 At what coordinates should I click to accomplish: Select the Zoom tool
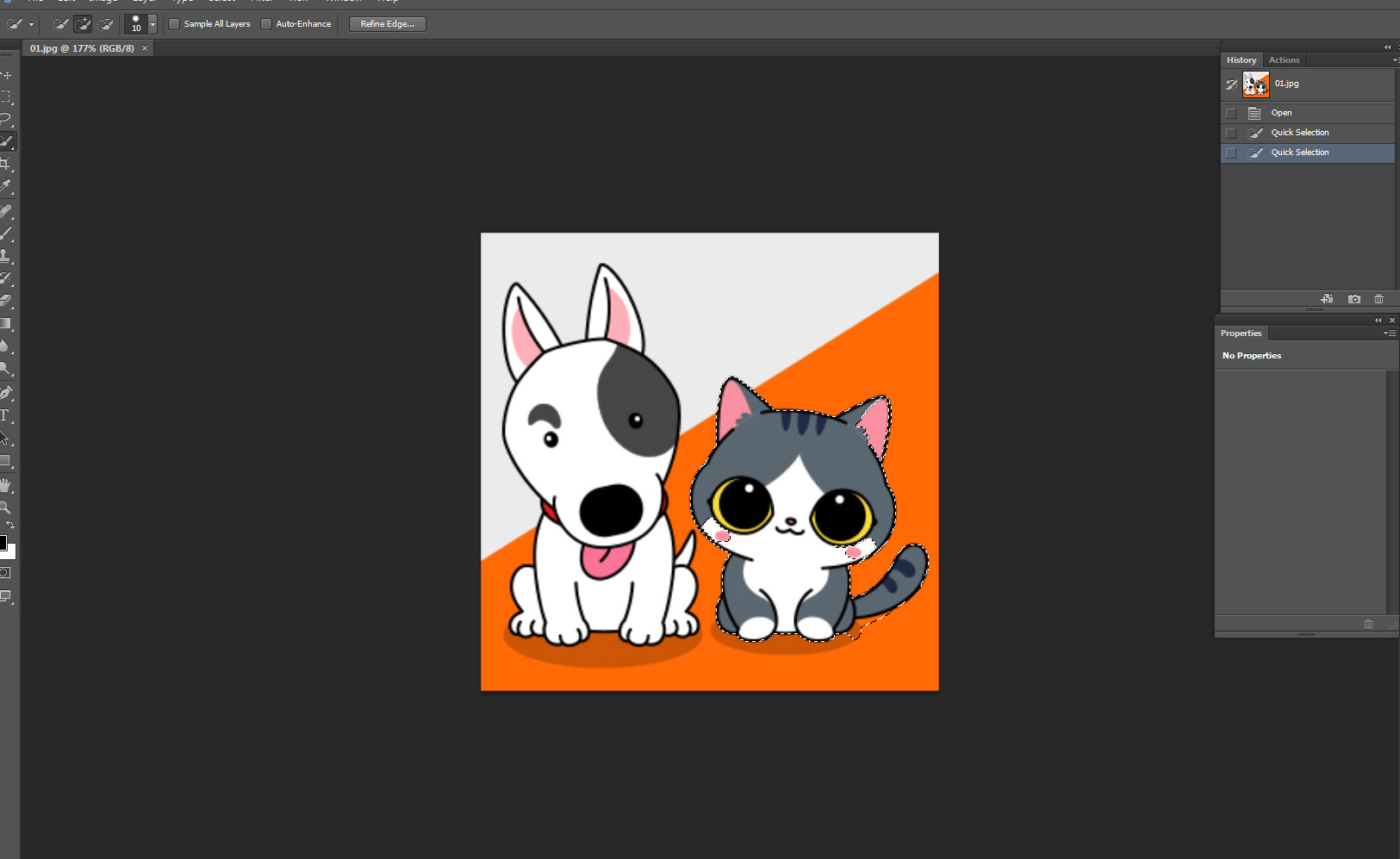7,507
